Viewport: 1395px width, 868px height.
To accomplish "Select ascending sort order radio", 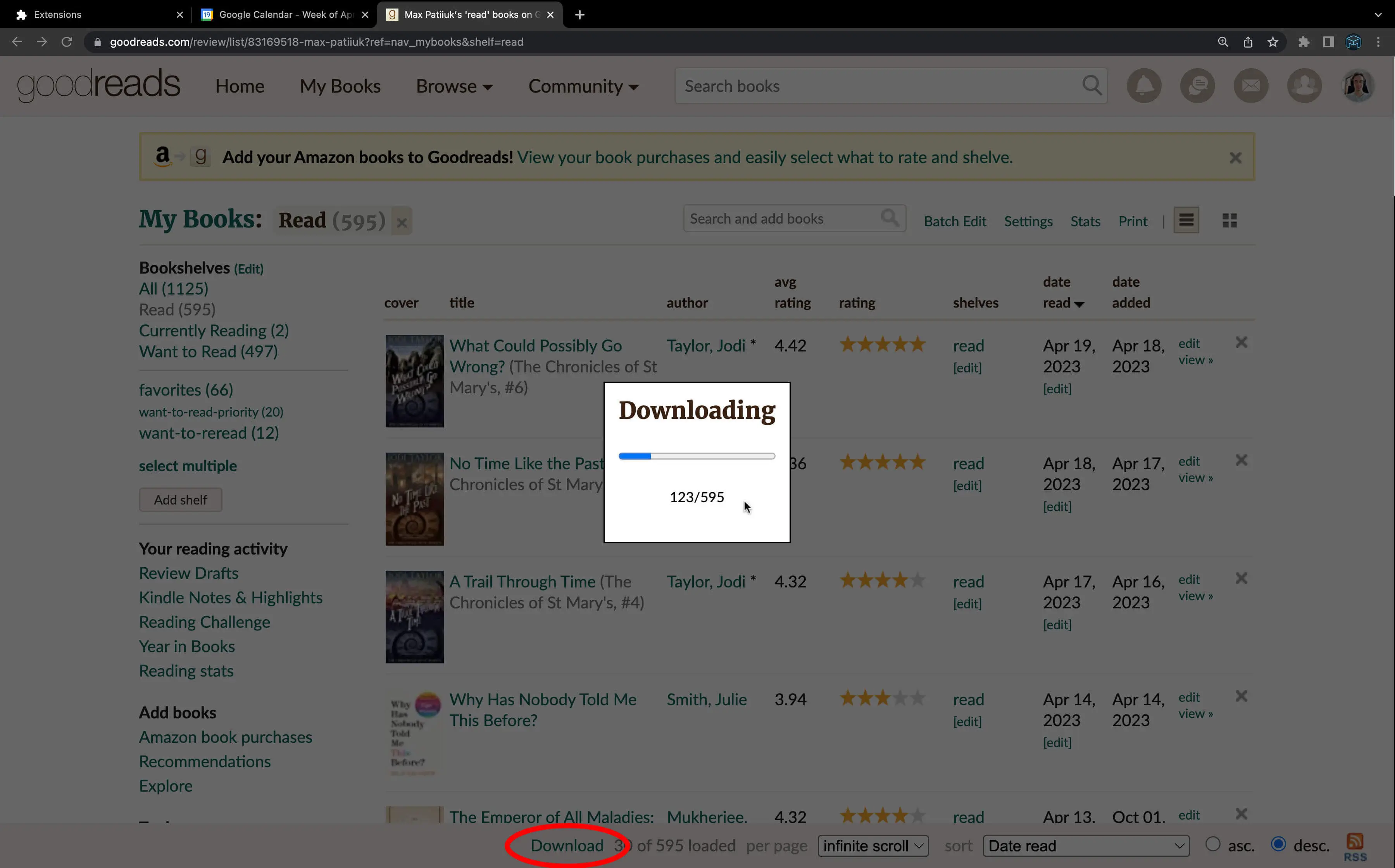I will tap(1212, 844).
